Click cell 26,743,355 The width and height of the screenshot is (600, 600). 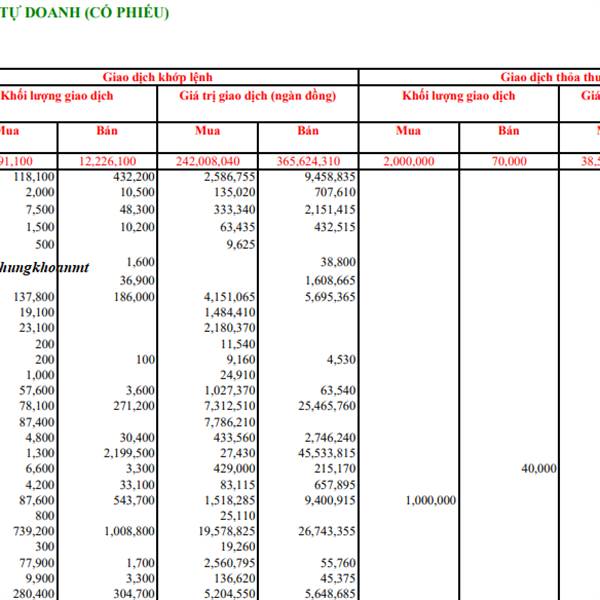coord(327,531)
